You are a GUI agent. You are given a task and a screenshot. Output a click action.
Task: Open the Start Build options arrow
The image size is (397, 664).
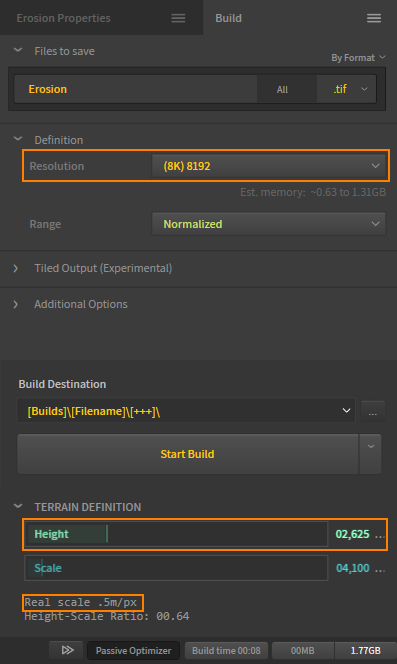[371, 454]
